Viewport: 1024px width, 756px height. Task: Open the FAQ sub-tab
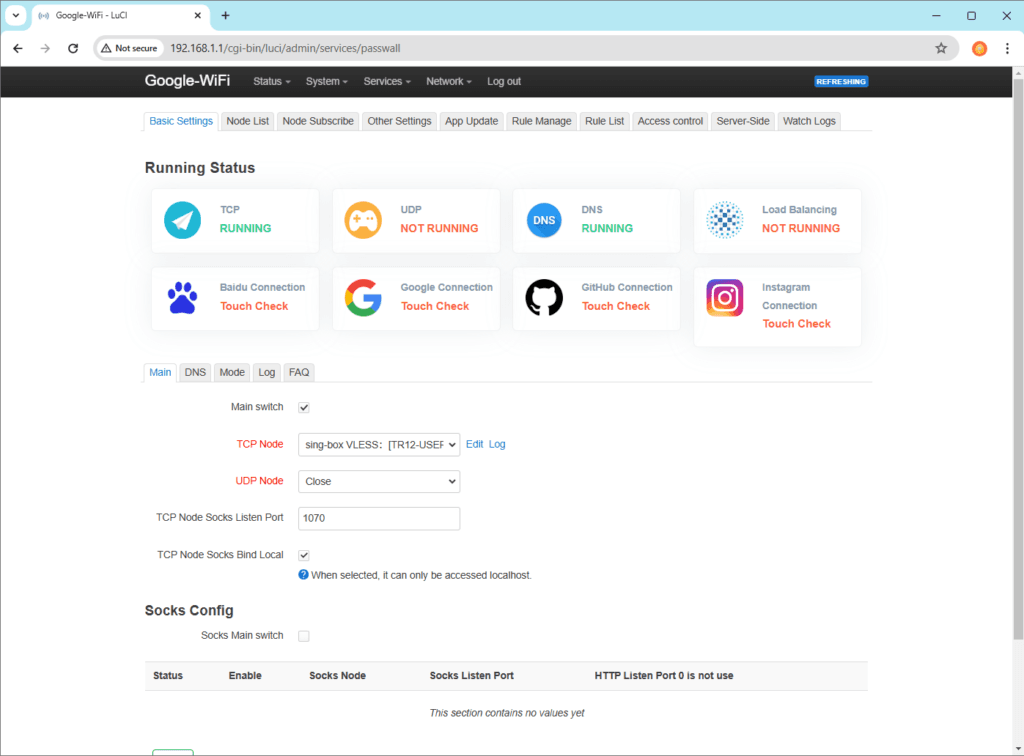click(299, 372)
